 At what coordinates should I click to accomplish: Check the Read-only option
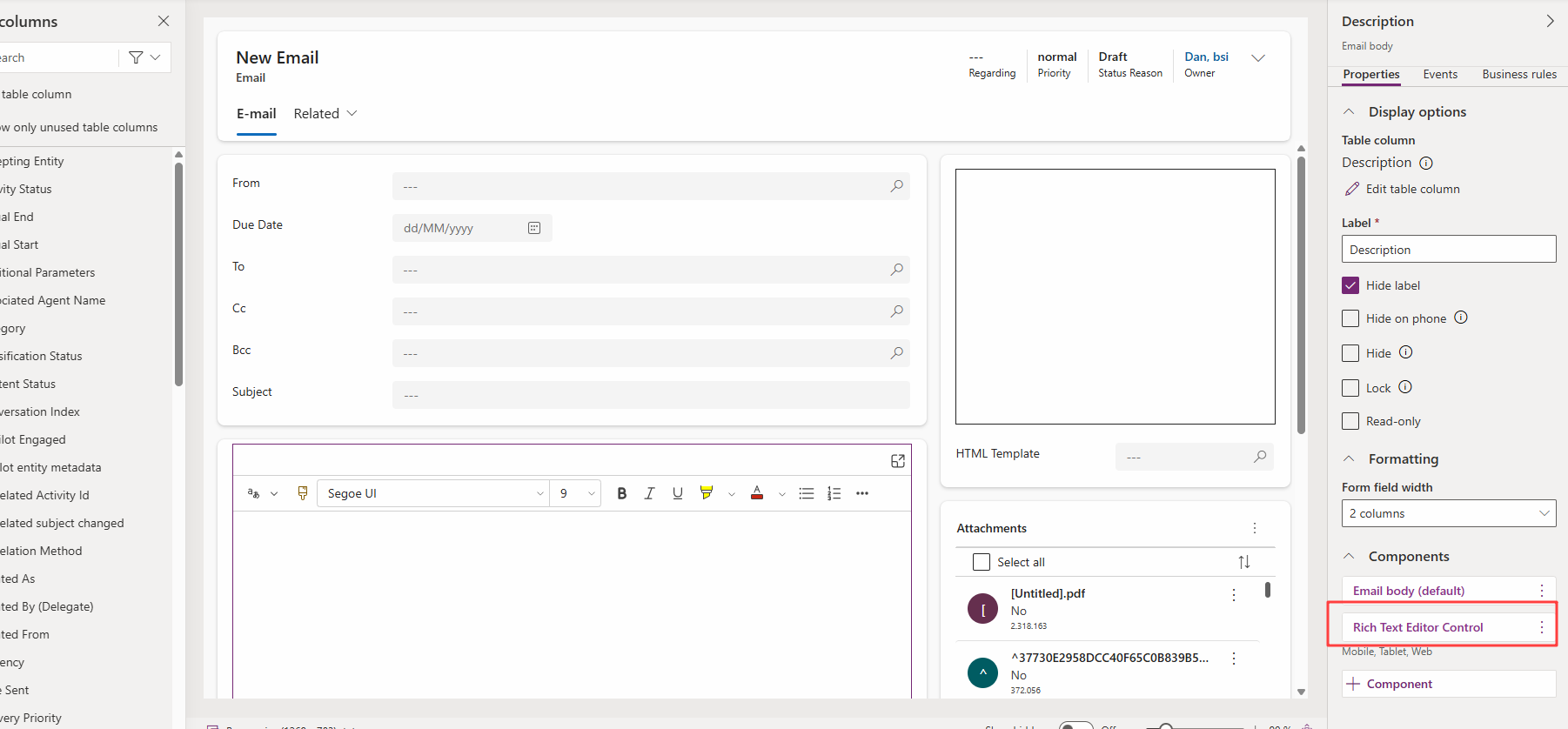tap(1350, 421)
